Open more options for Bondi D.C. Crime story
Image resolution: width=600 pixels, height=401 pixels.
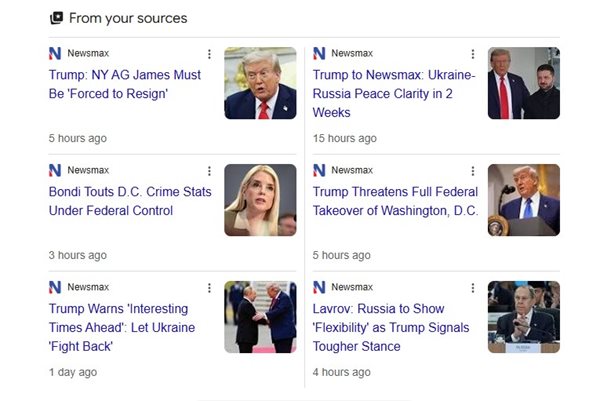(209, 171)
